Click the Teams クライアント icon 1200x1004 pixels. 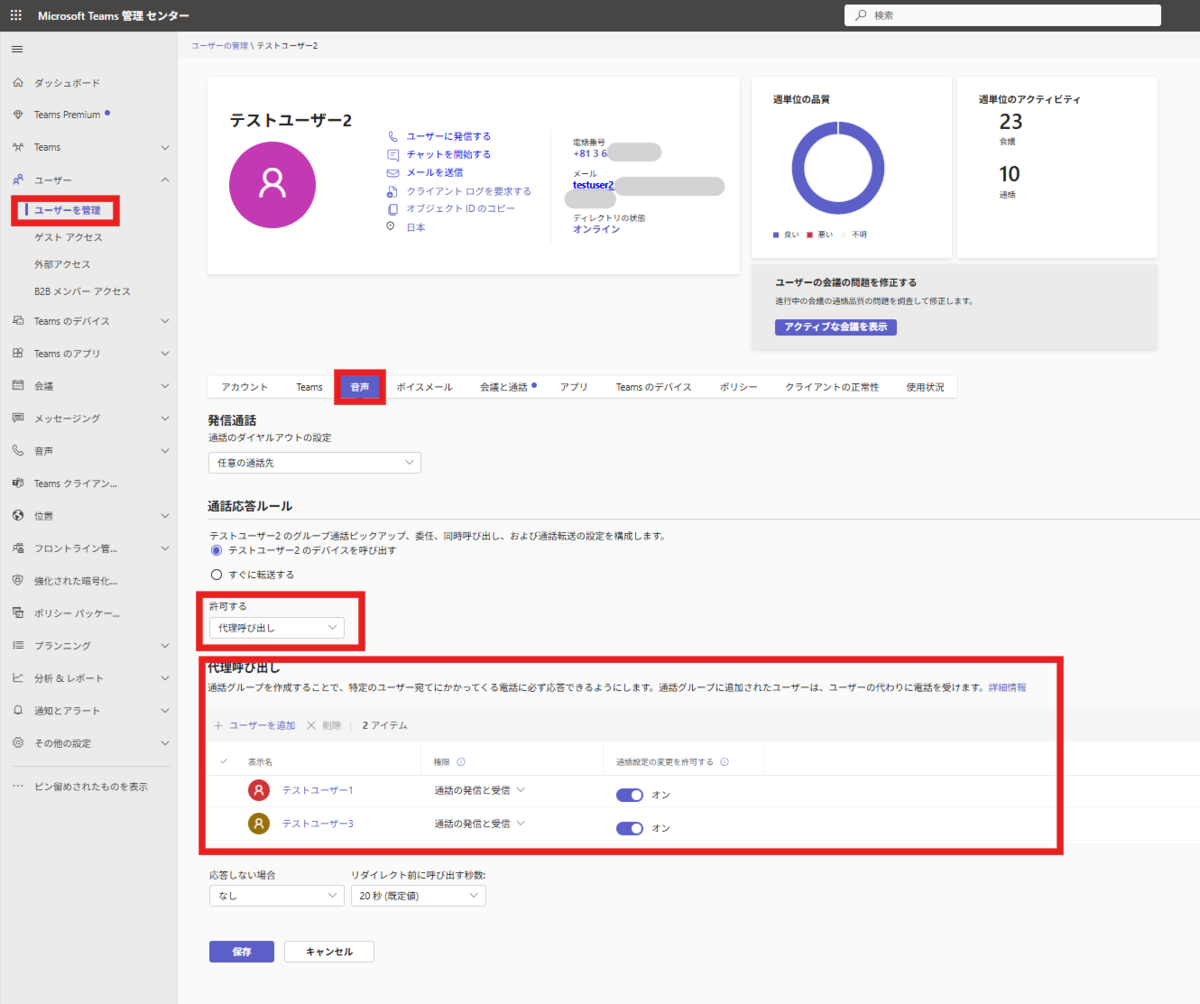coord(17,483)
